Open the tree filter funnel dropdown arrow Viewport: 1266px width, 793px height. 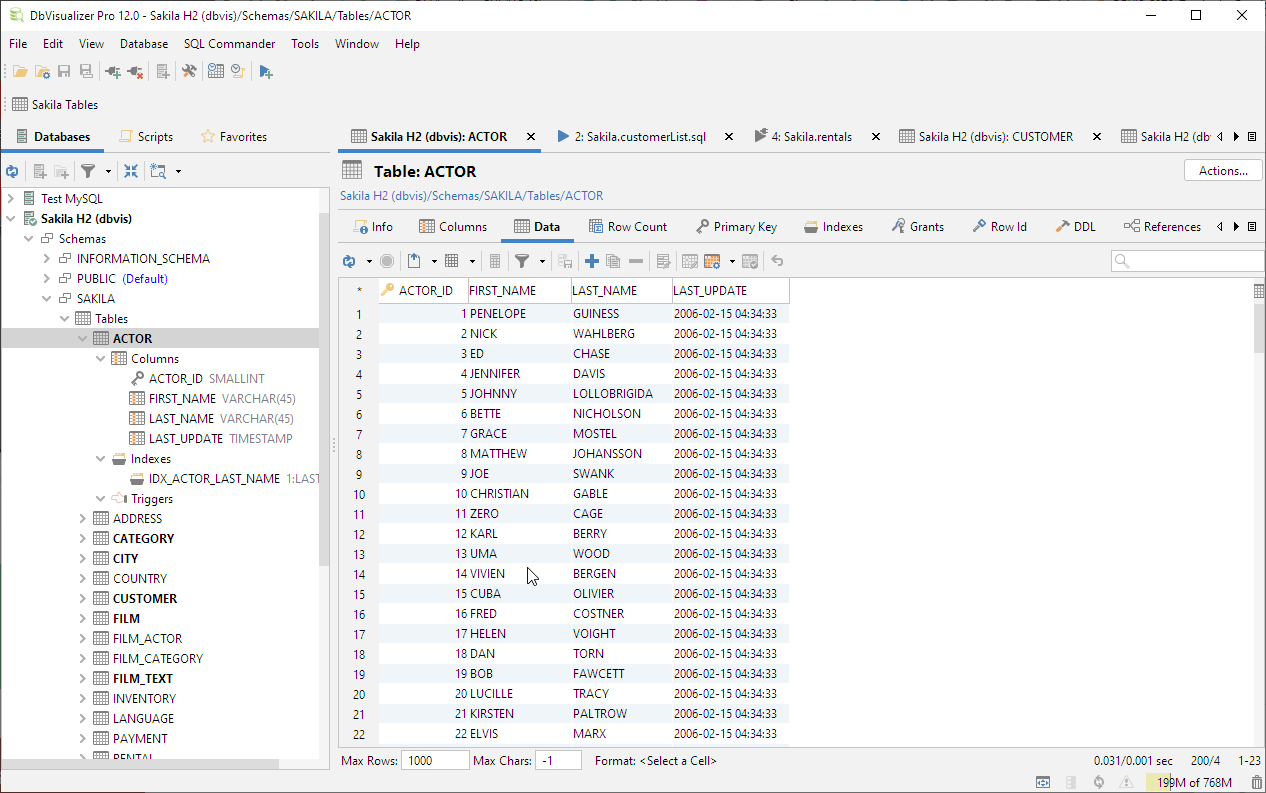[x=108, y=171]
